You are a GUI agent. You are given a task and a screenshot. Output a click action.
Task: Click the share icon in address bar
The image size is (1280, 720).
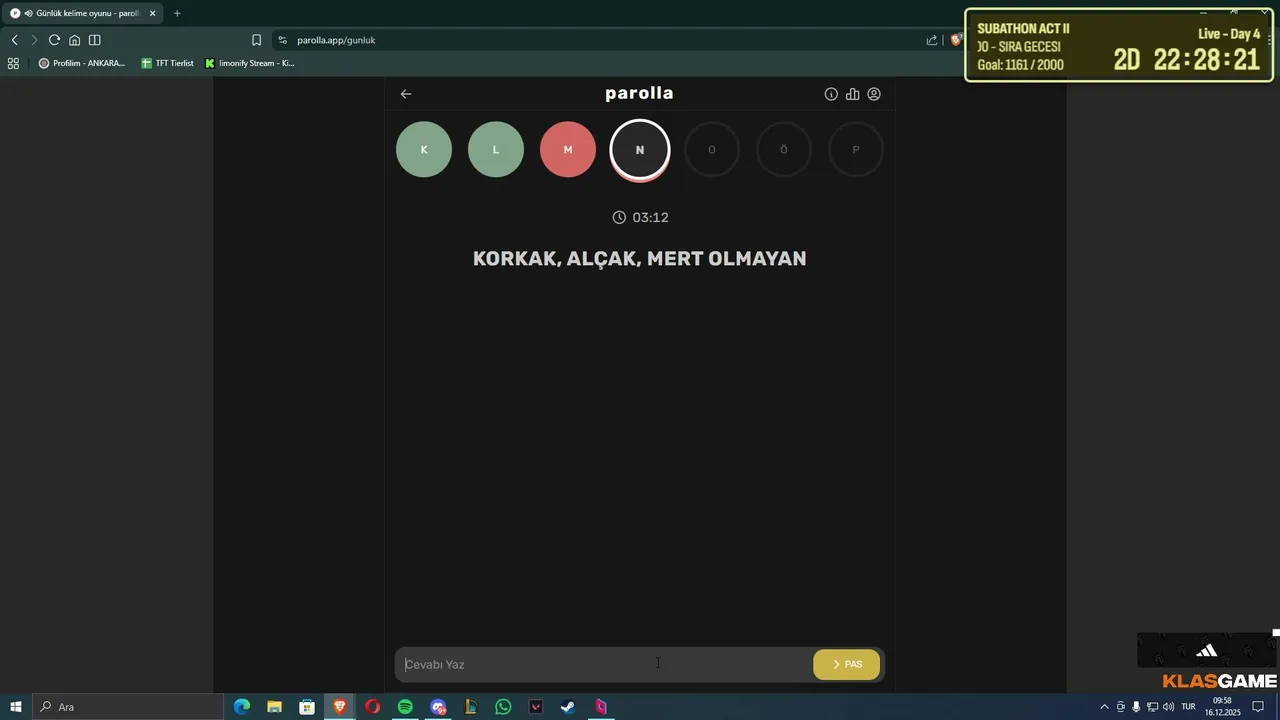[x=932, y=40]
